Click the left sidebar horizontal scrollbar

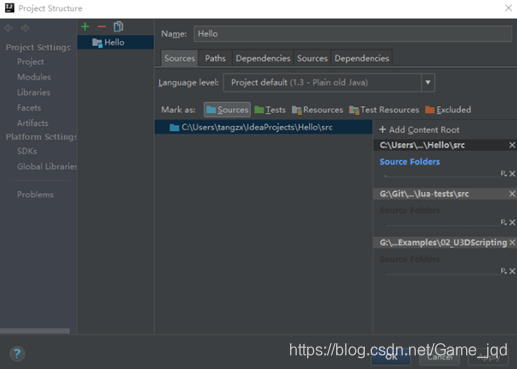35,331
